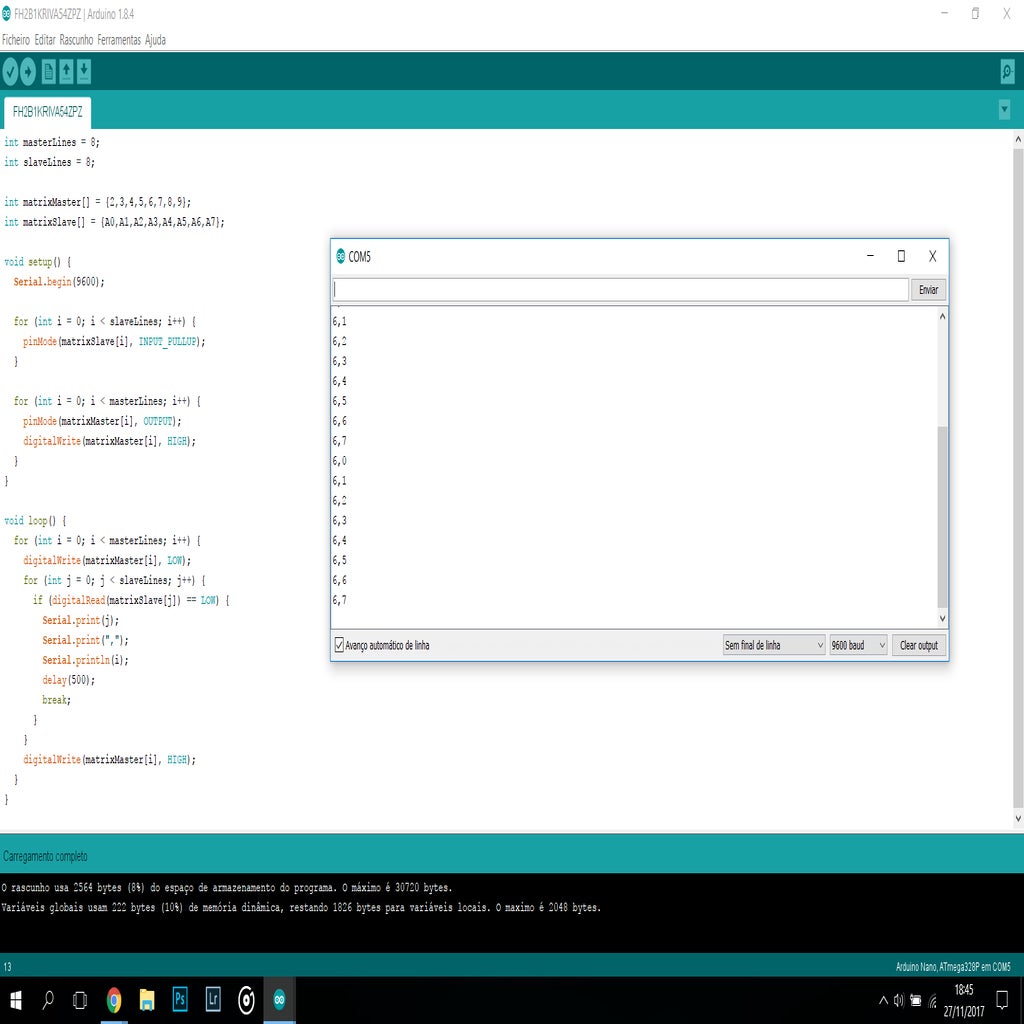Click the line 'Serial.begin(9600);'
This screenshot has width=1024, height=1024.
59,281
